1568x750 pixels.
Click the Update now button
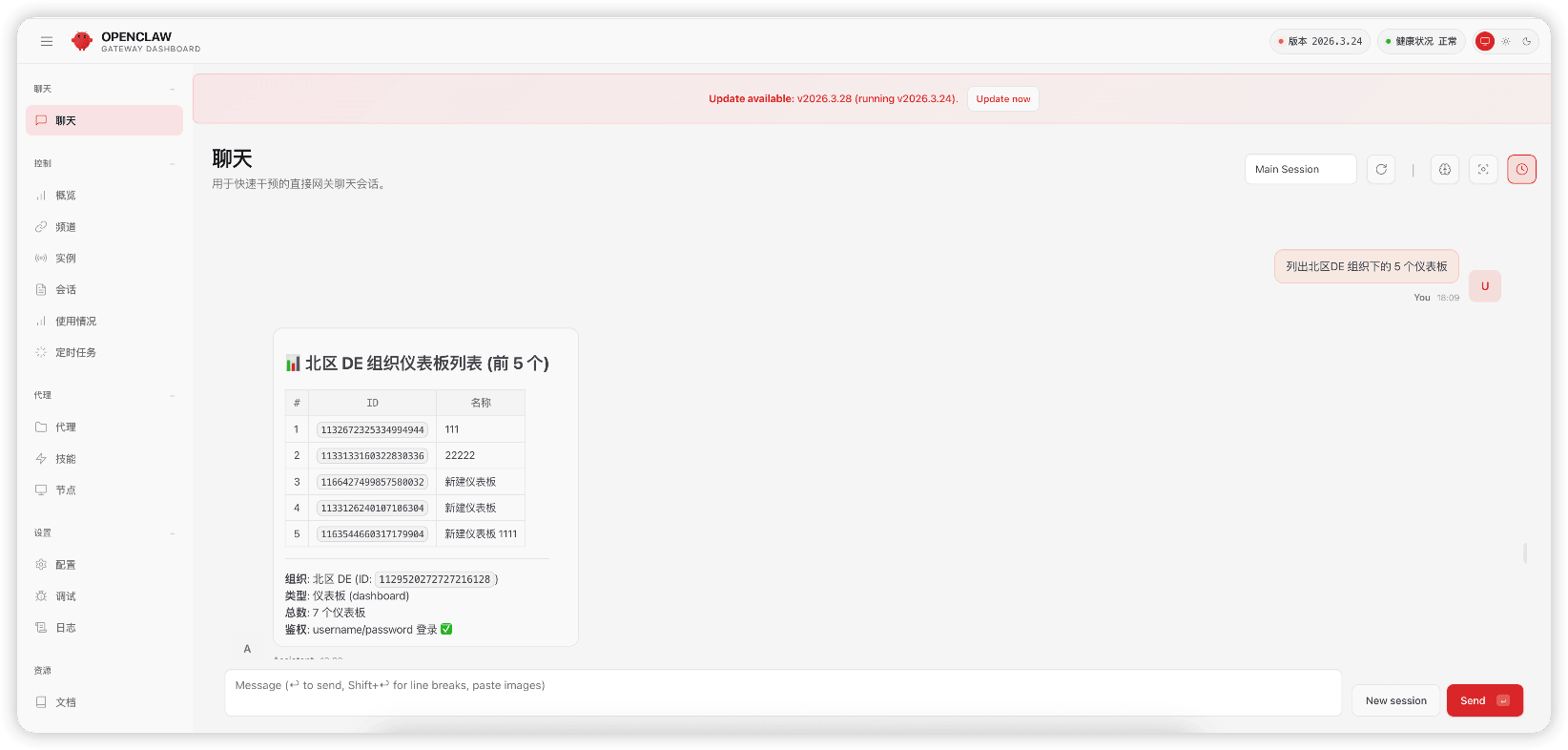[x=1003, y=99]
